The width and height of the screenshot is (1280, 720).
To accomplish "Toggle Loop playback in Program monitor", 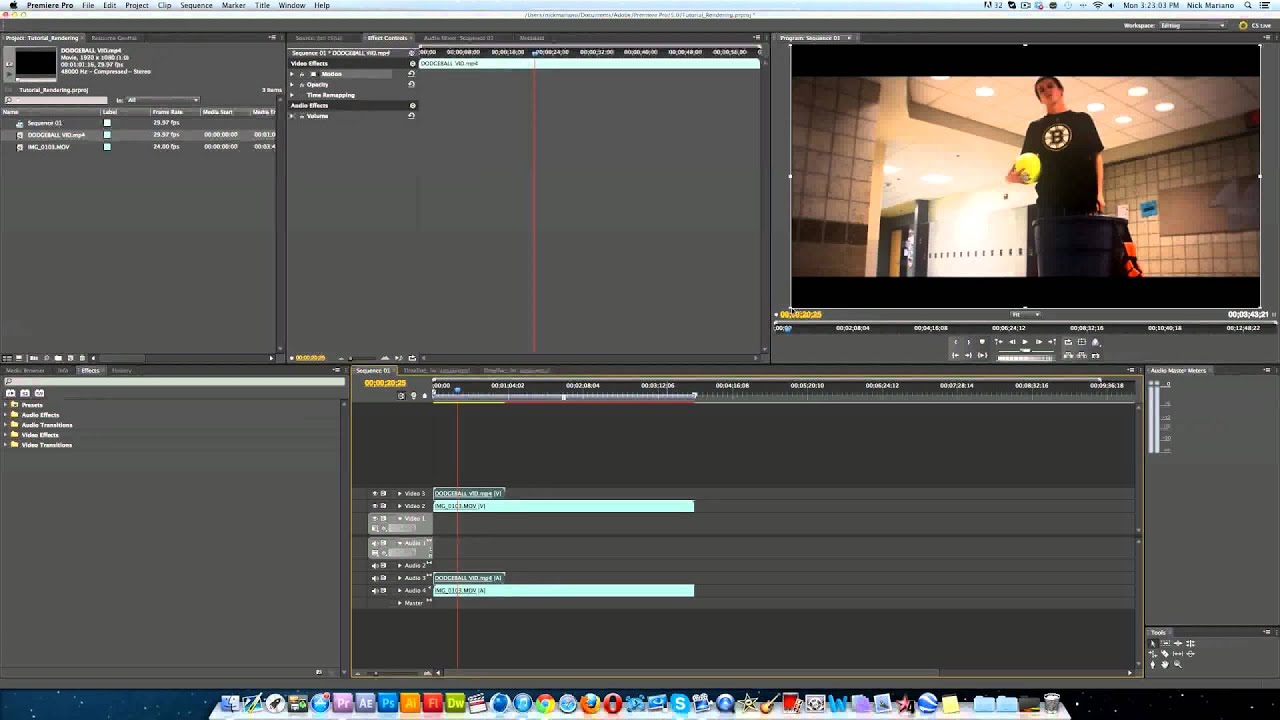I will [1068, 342].
